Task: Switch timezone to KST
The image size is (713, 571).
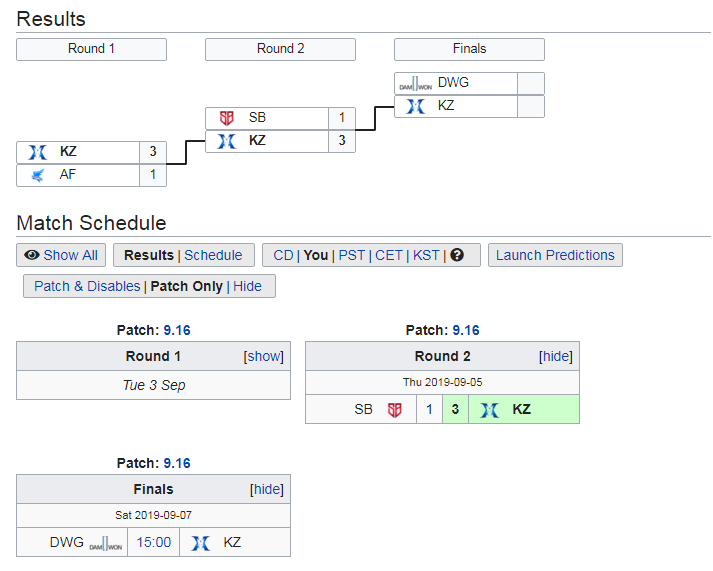Action: (426, 255)
